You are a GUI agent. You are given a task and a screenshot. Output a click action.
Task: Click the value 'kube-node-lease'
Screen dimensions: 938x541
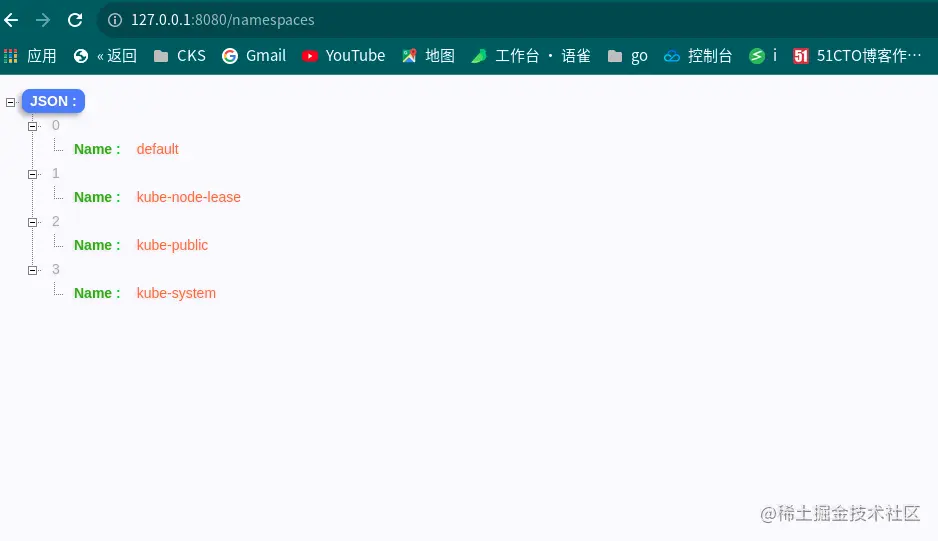click(x=188, y=197)
